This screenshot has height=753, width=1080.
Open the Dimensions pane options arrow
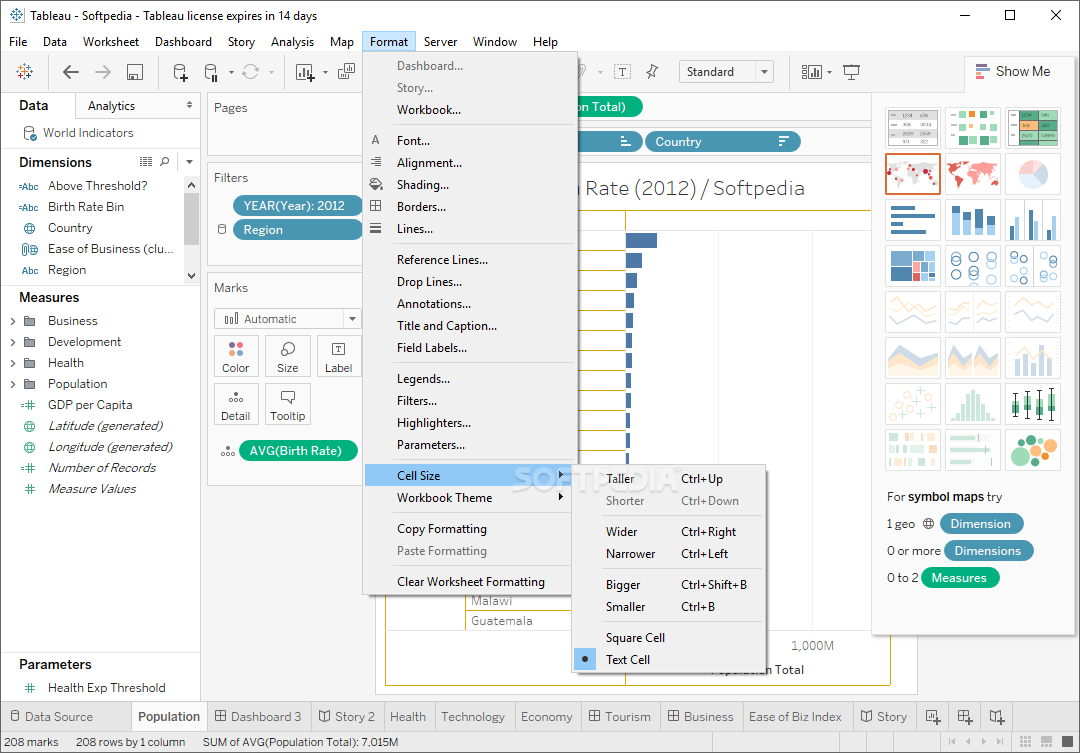189,162
